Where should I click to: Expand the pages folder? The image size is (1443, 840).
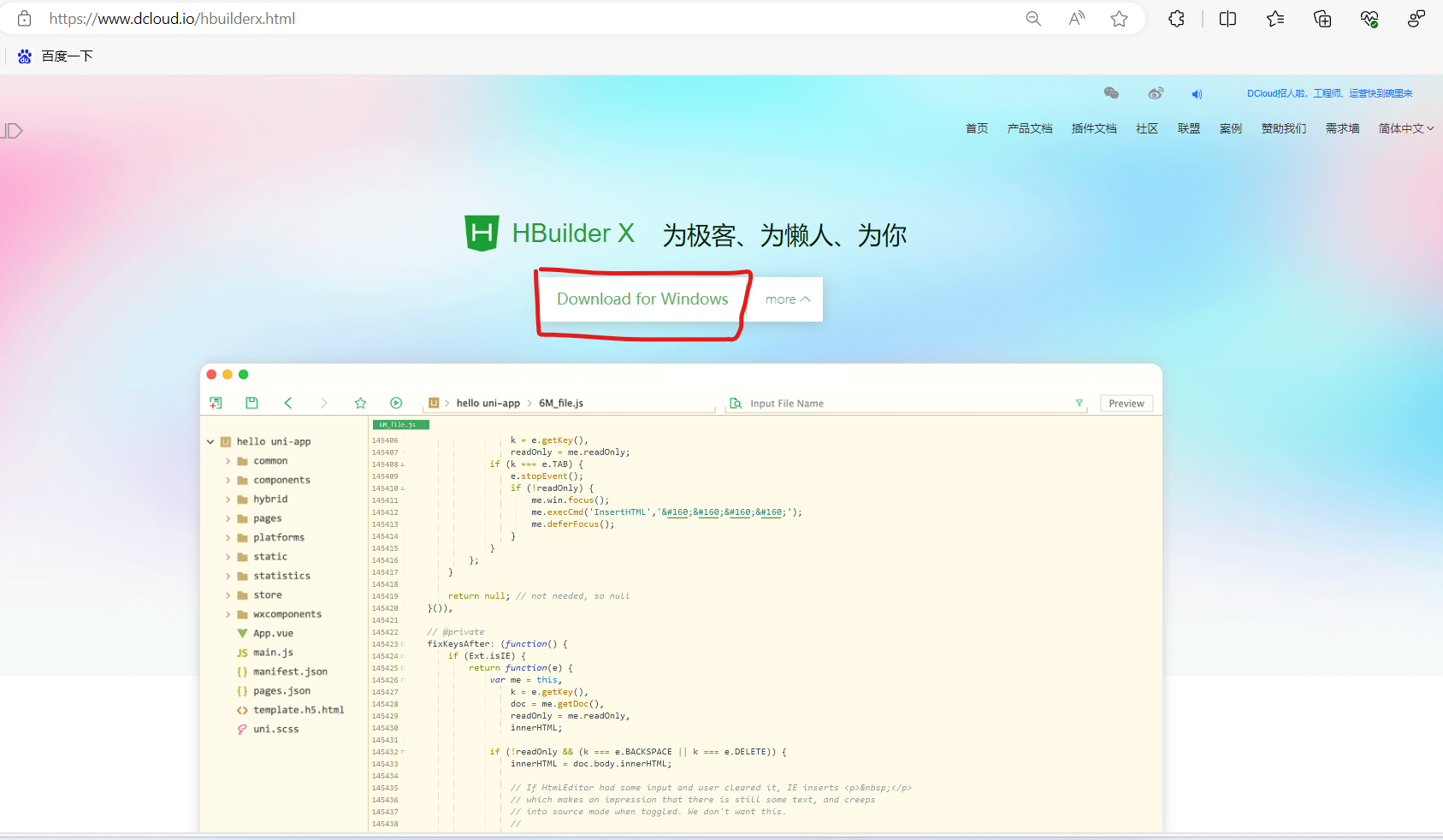[x=228, y=519]
